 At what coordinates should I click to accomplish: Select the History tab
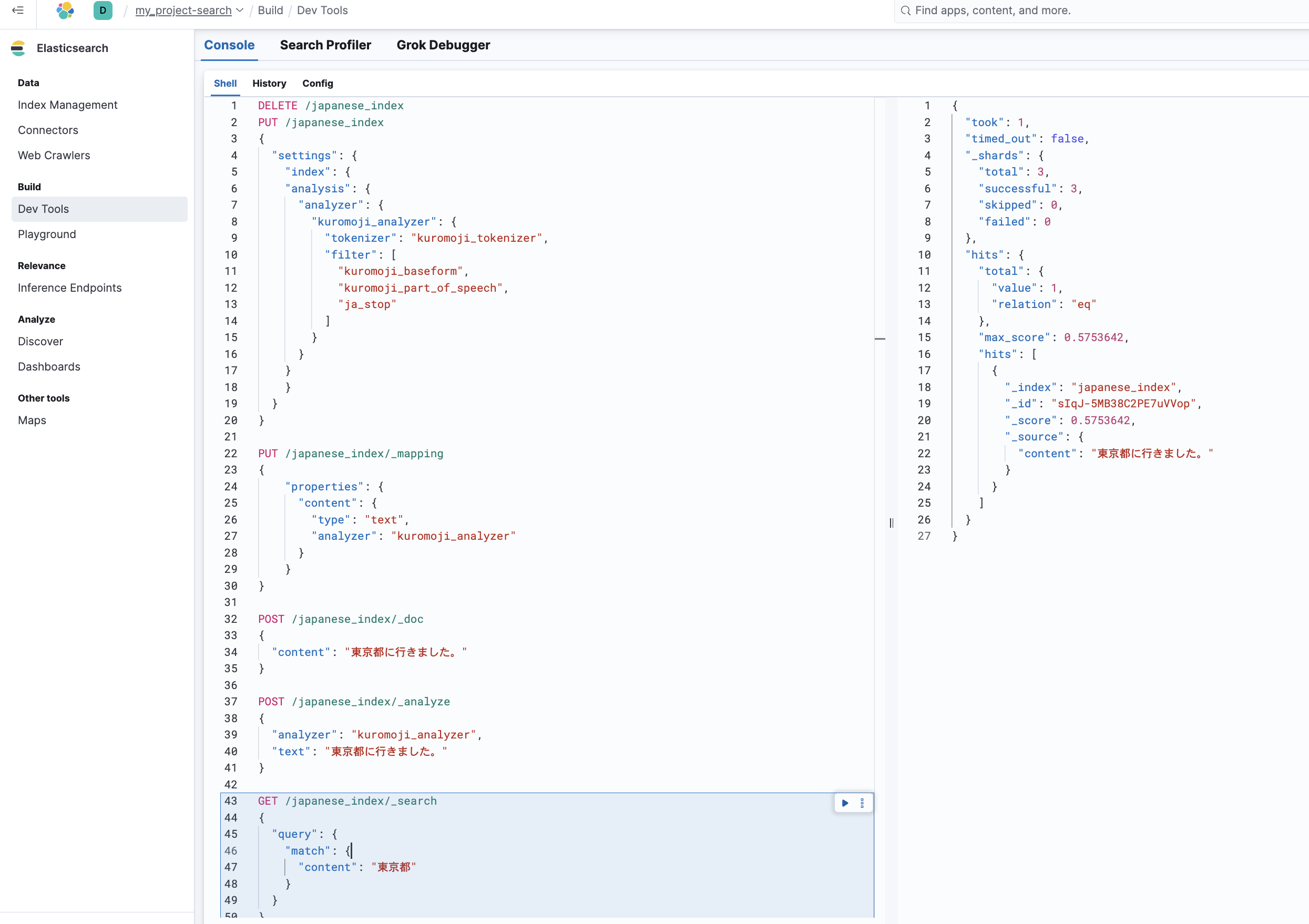coord(269,83)
